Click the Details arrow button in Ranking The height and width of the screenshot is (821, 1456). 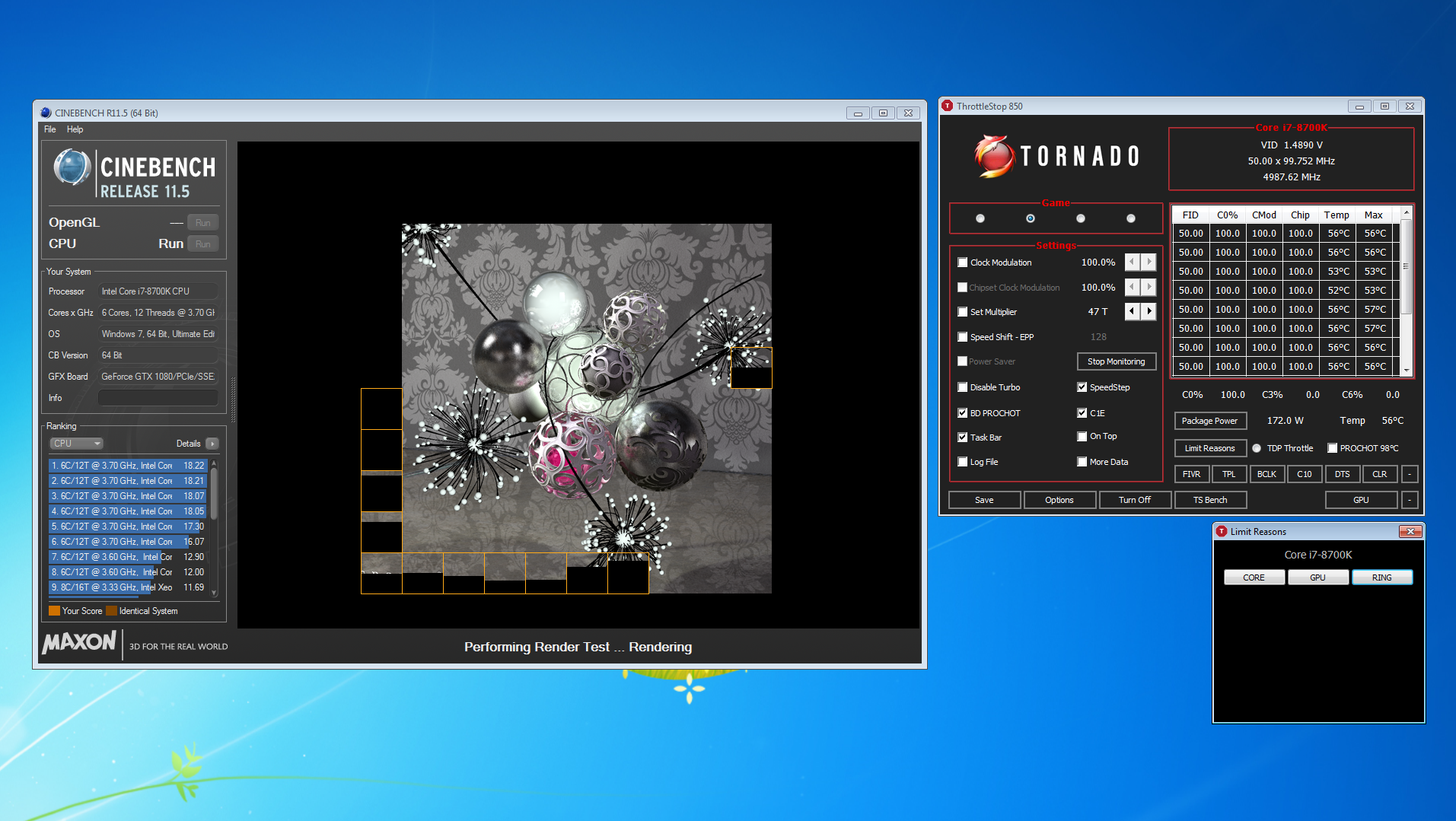point(212,444)
